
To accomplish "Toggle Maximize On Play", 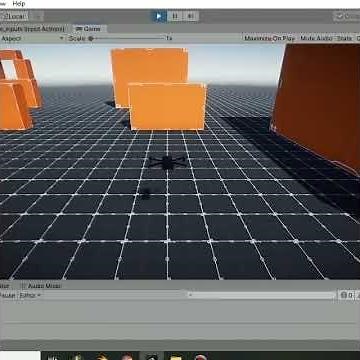I will point(269,38).
